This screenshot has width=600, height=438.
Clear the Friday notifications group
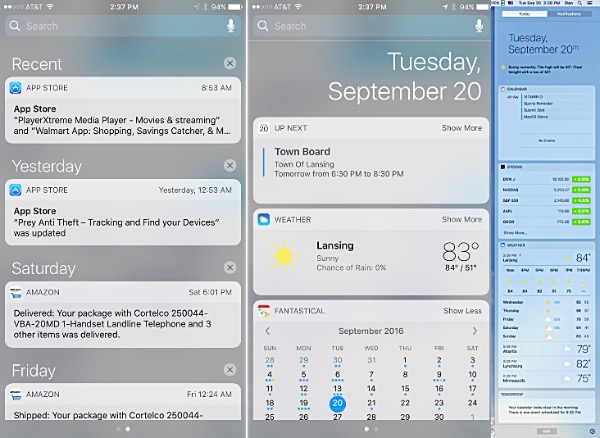tap(230, 370)
